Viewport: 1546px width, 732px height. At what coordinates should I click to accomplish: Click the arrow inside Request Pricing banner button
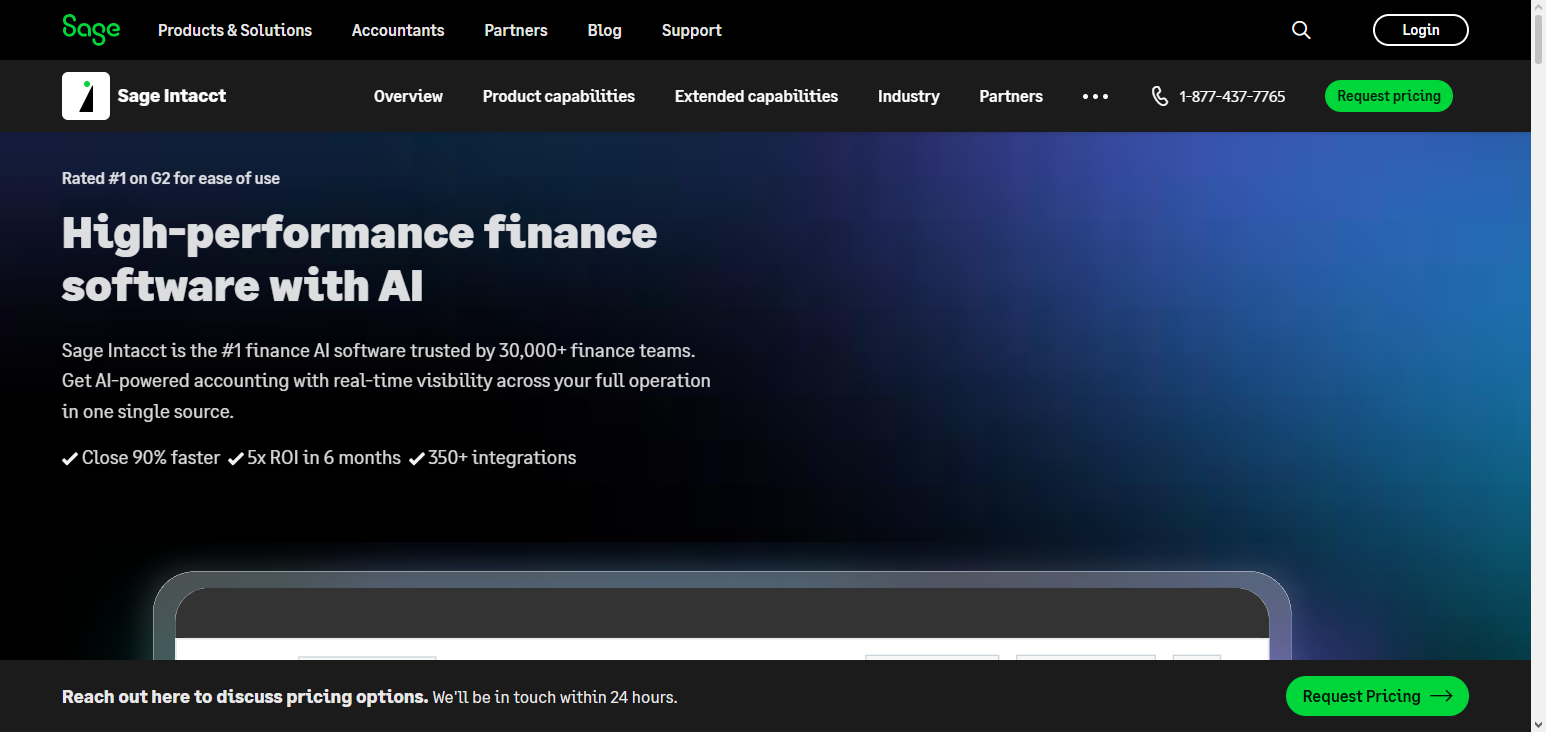[1441, 696]
